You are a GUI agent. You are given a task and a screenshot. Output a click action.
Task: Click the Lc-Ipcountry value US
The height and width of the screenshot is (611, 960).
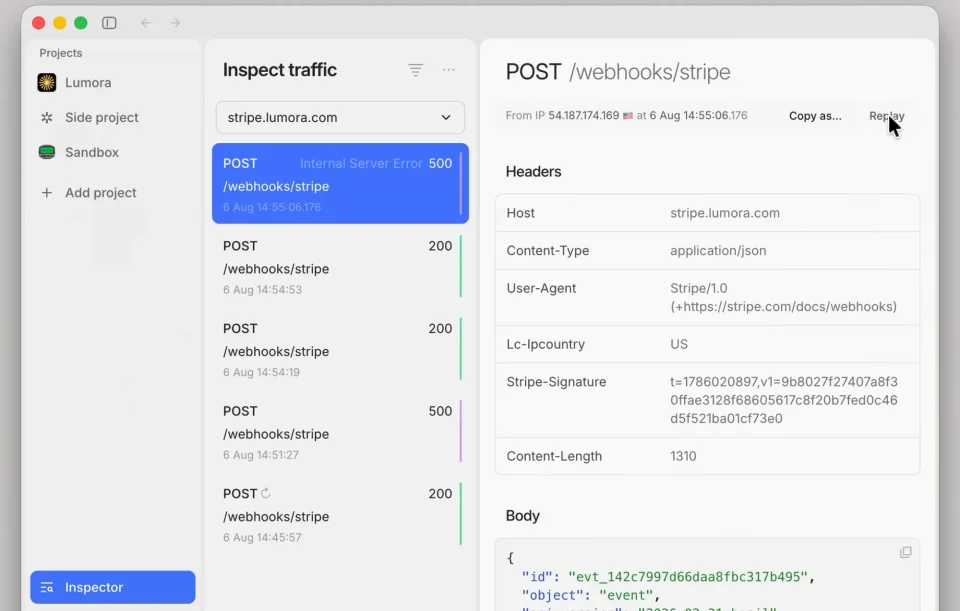click(x=679, y=344)
